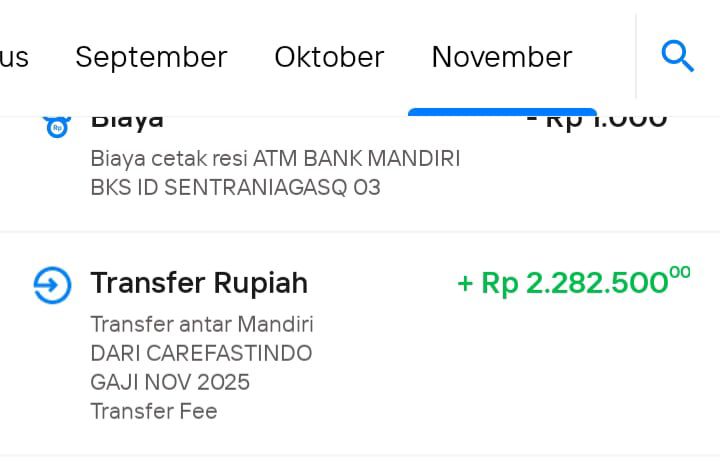The height and width of the screenshot is (470, 720).
Task: Open the Transfer Rupiah transaction title
Action: click(199, 283)
